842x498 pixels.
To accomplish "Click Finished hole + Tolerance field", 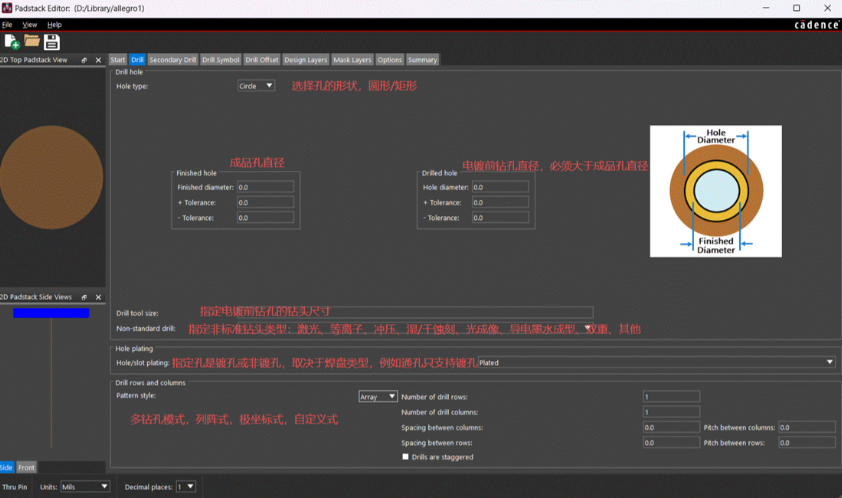I will click(265, 203).
